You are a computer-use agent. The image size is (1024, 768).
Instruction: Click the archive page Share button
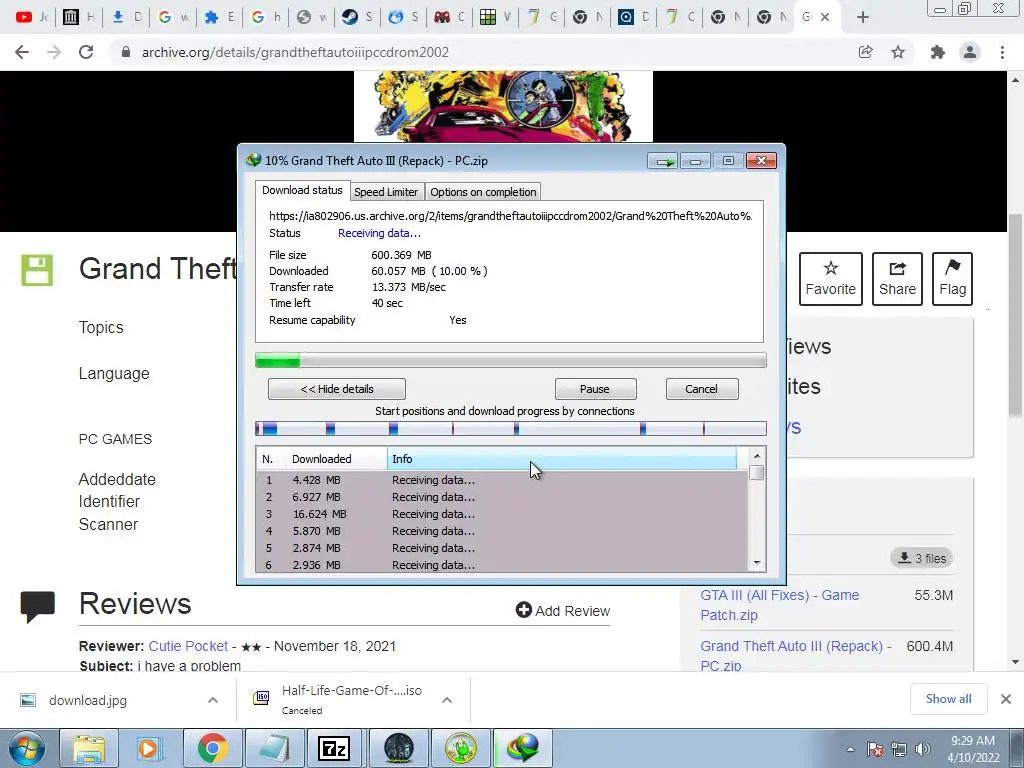897,279
